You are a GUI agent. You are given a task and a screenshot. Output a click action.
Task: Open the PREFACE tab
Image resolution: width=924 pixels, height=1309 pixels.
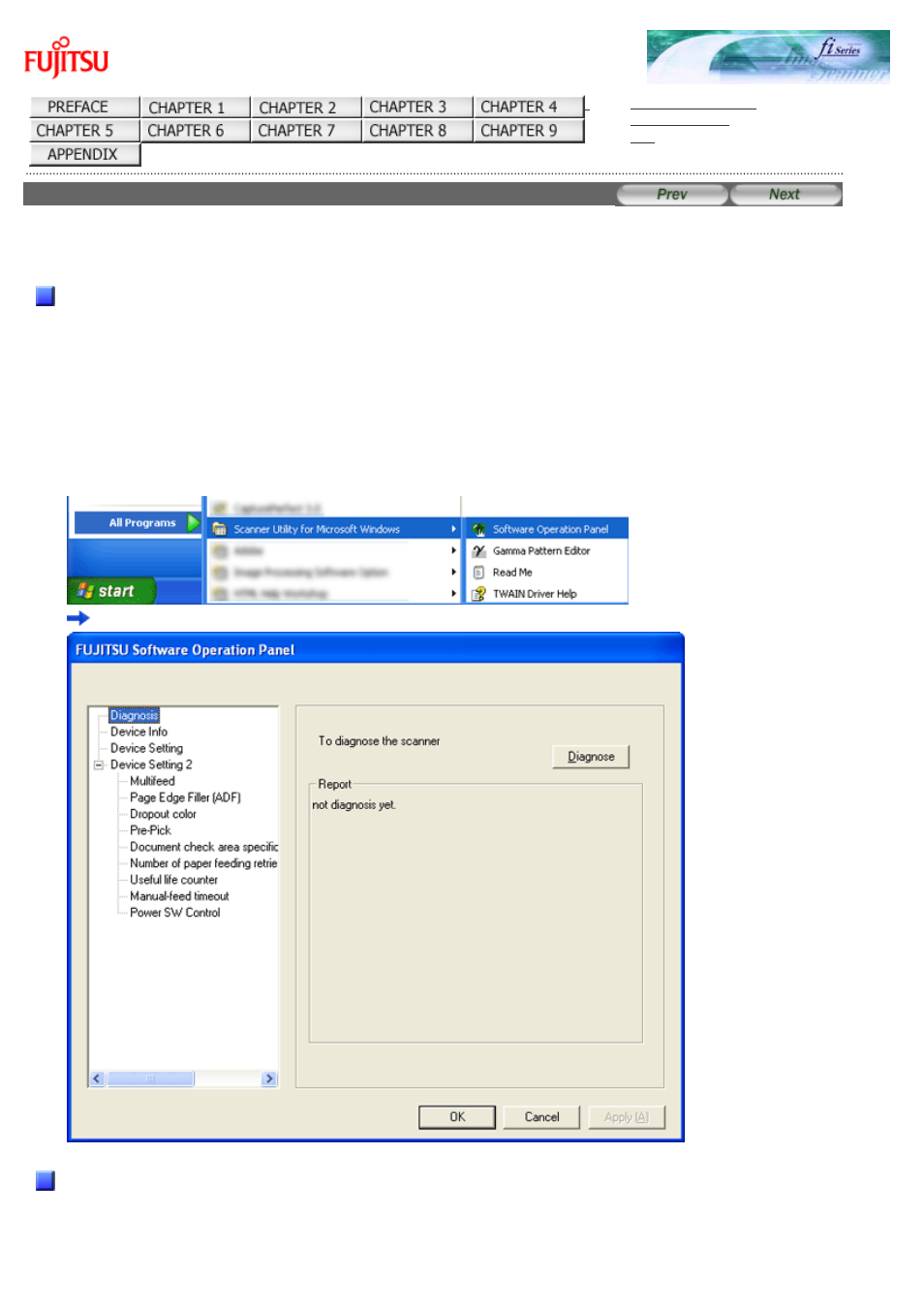point(84,107)
